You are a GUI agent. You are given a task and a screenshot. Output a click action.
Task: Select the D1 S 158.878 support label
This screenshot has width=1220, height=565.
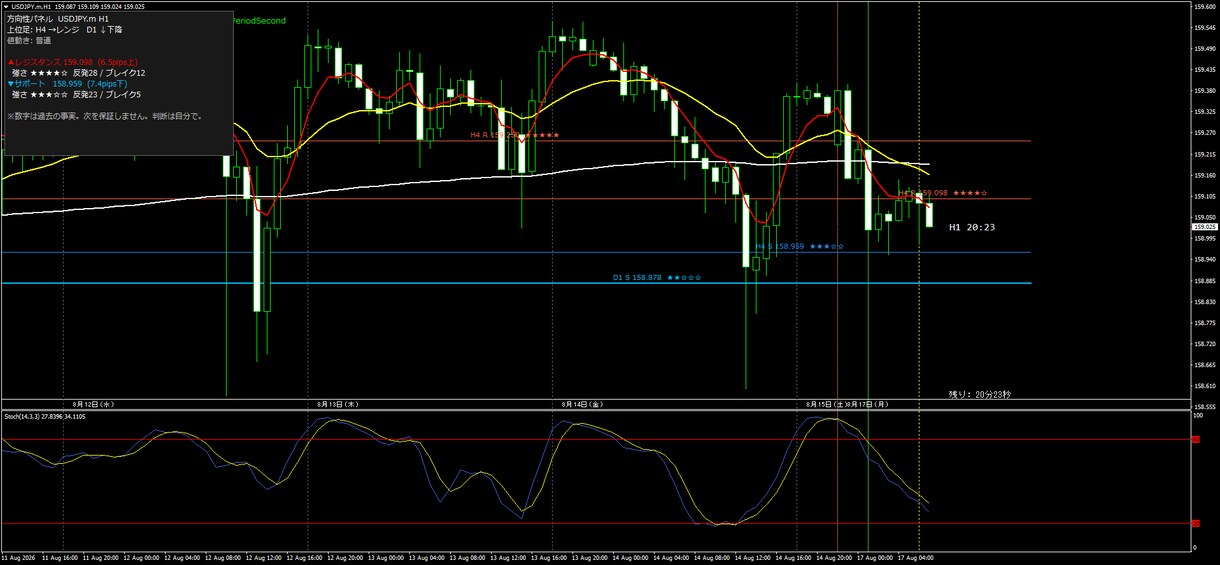pyautogui.click(x=657, y=277)
